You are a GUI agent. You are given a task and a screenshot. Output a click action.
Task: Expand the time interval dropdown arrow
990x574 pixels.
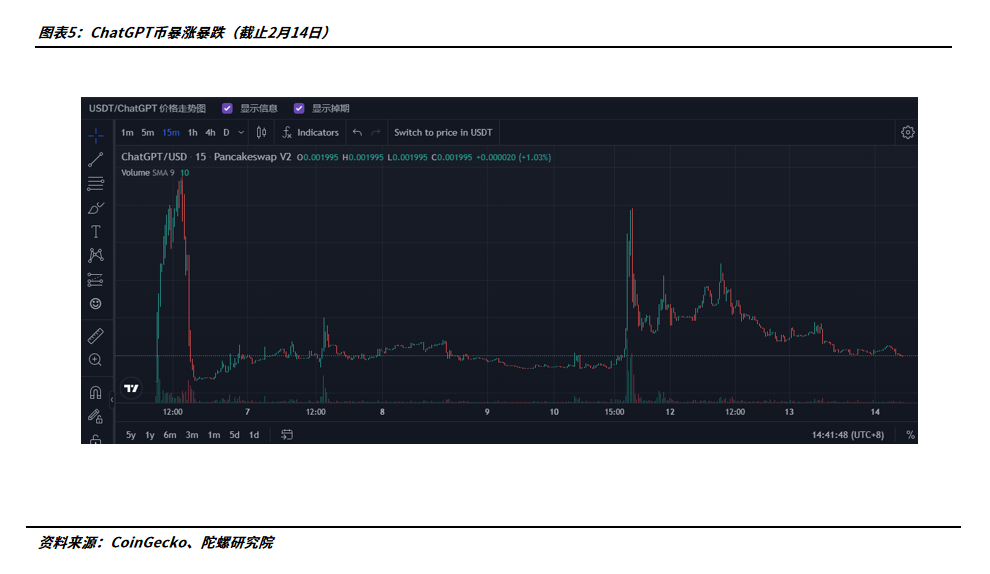[x=241, y=132]
